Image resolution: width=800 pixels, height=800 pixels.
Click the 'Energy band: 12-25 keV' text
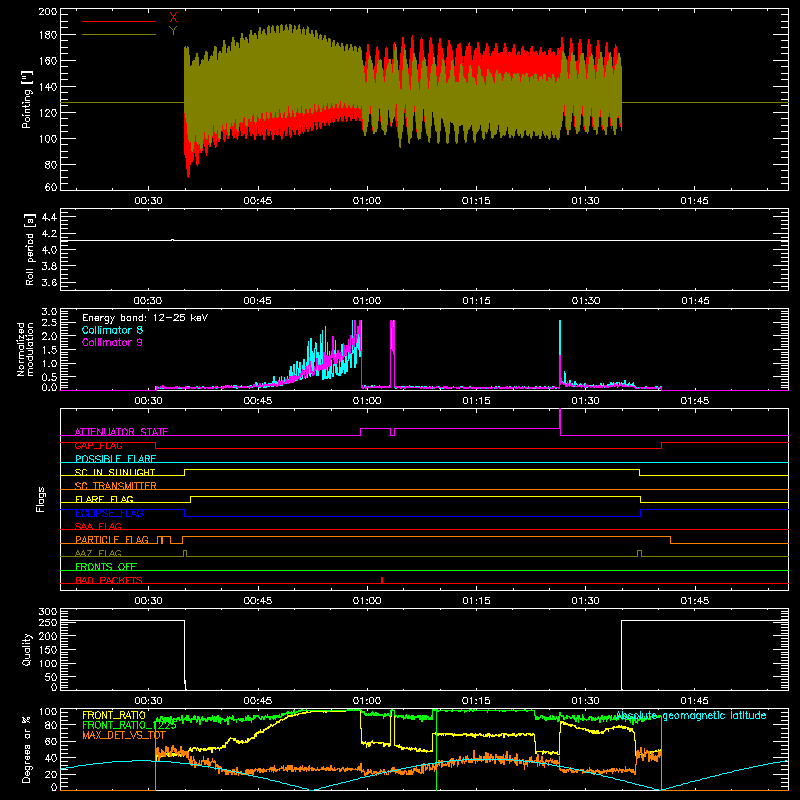pyautogui.click(x=145, y=318)
